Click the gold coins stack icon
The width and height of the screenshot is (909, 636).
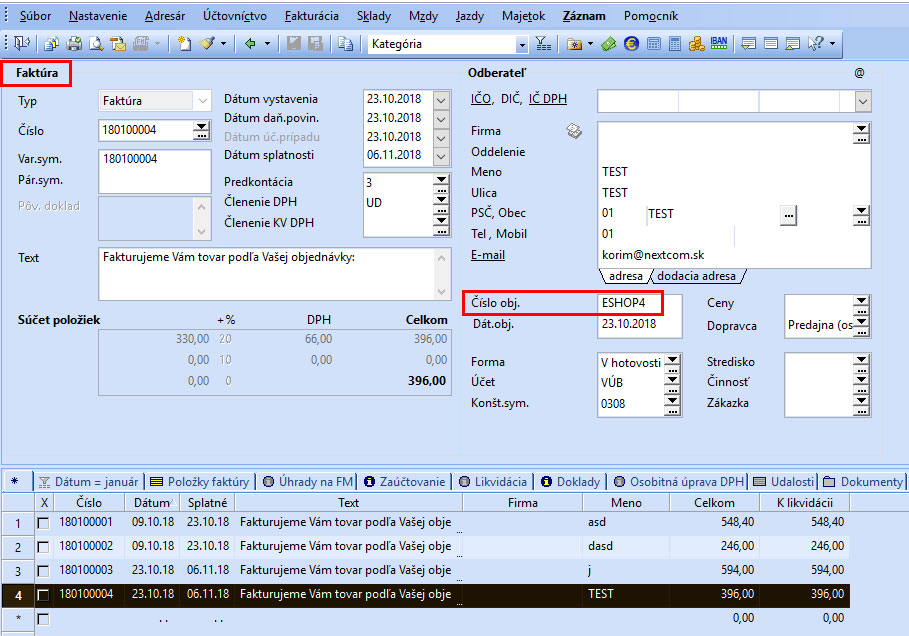(696, 43)
